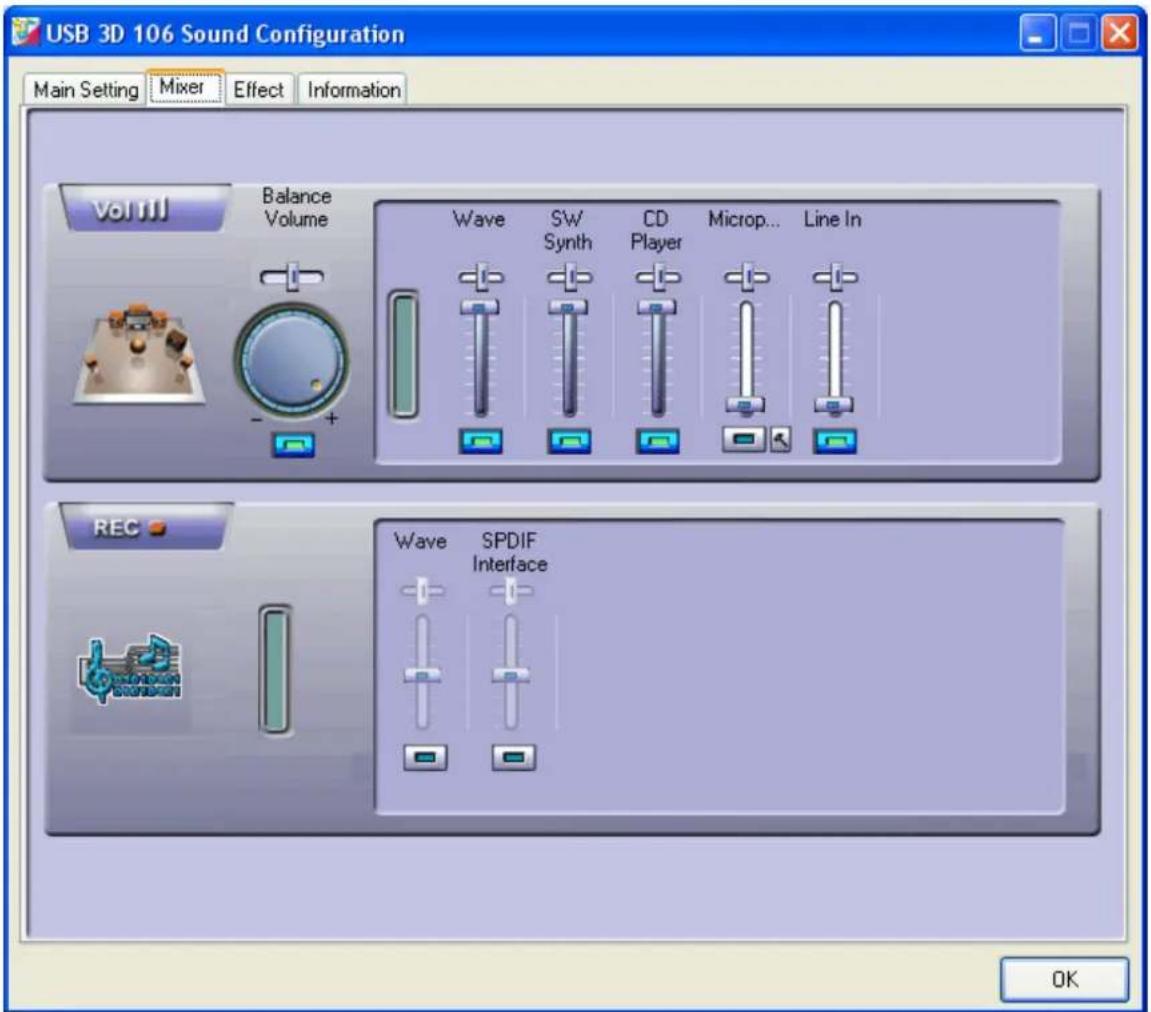This screenshot has width=1151, height=1012.
Task: Open the Effect tab
Action: [258, 90]
